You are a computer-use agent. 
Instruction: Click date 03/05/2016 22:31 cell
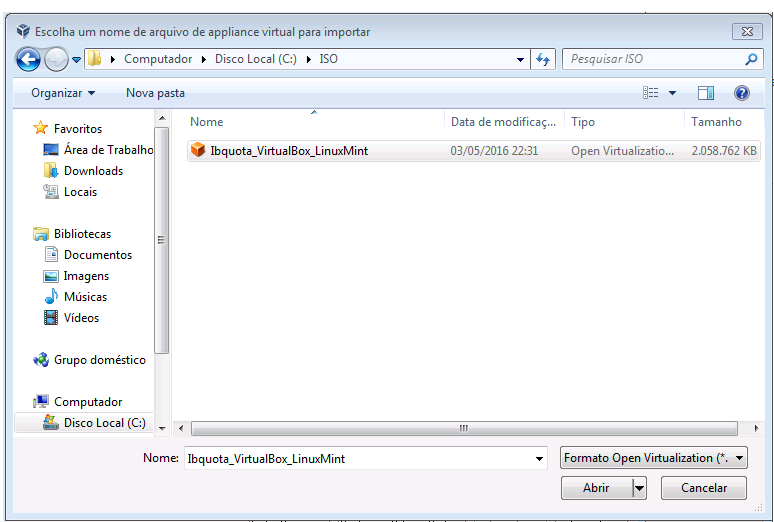pyautogui.click(x=494, y=151)
